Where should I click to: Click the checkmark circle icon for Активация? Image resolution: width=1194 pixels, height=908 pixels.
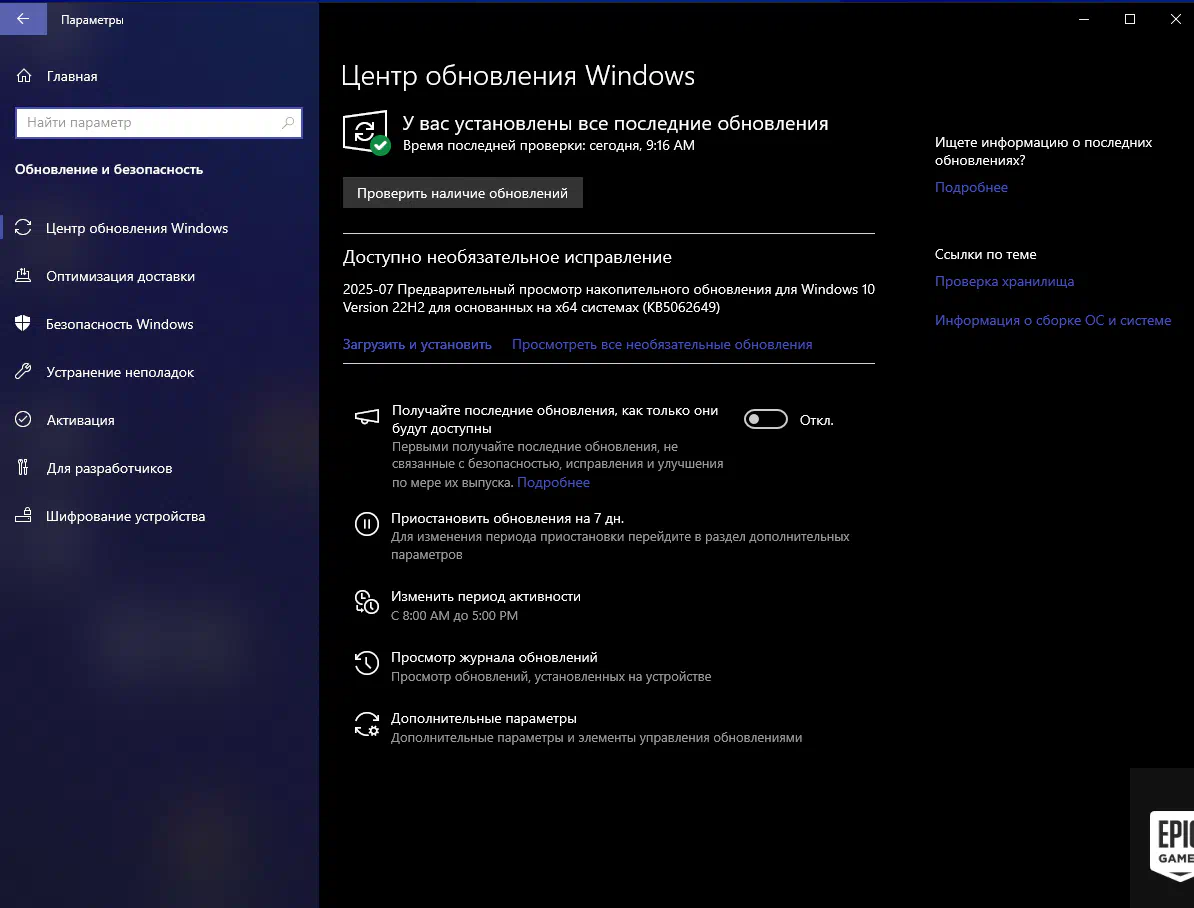point(23,419)
